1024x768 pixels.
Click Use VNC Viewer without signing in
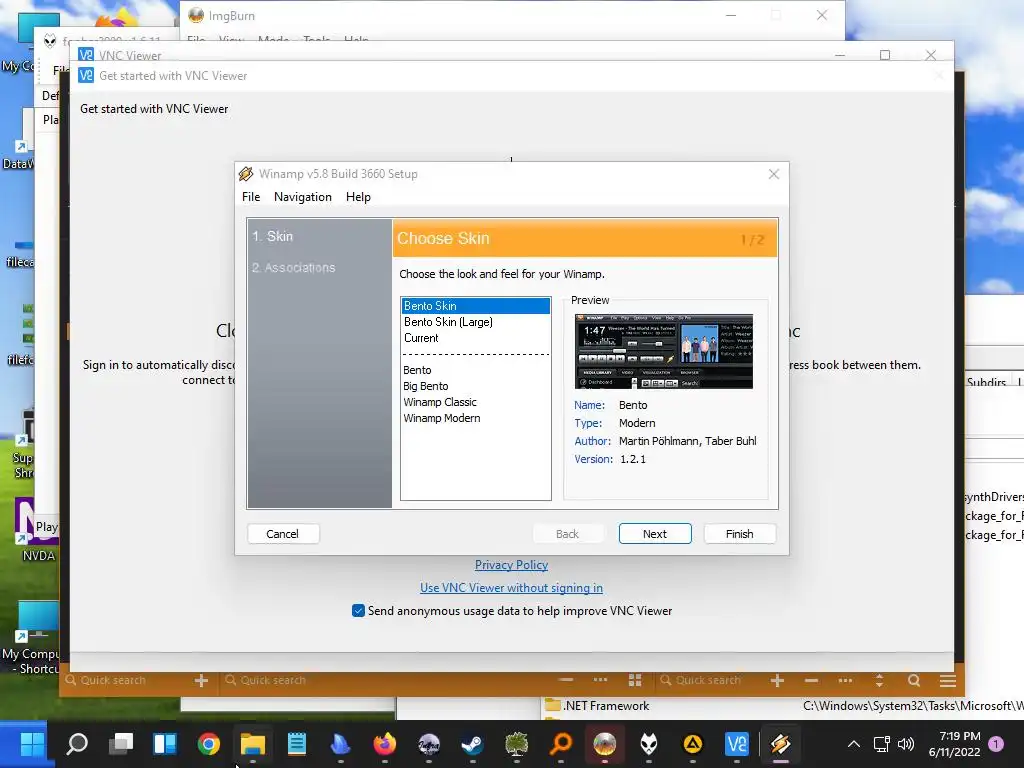click(x=511, y=588)
